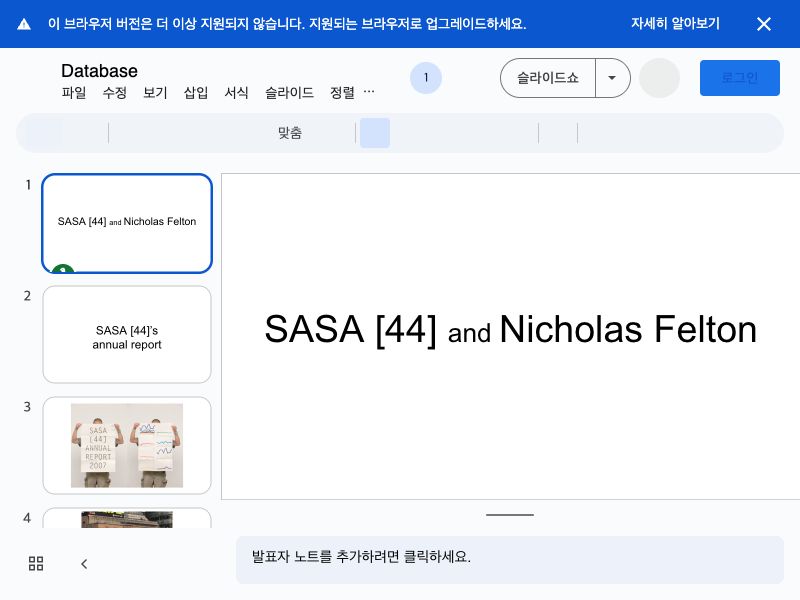Click the highlighted blue toolbar button
This screenshot has width=800, height=600.
pyautogui.click(x=375, y=133)
